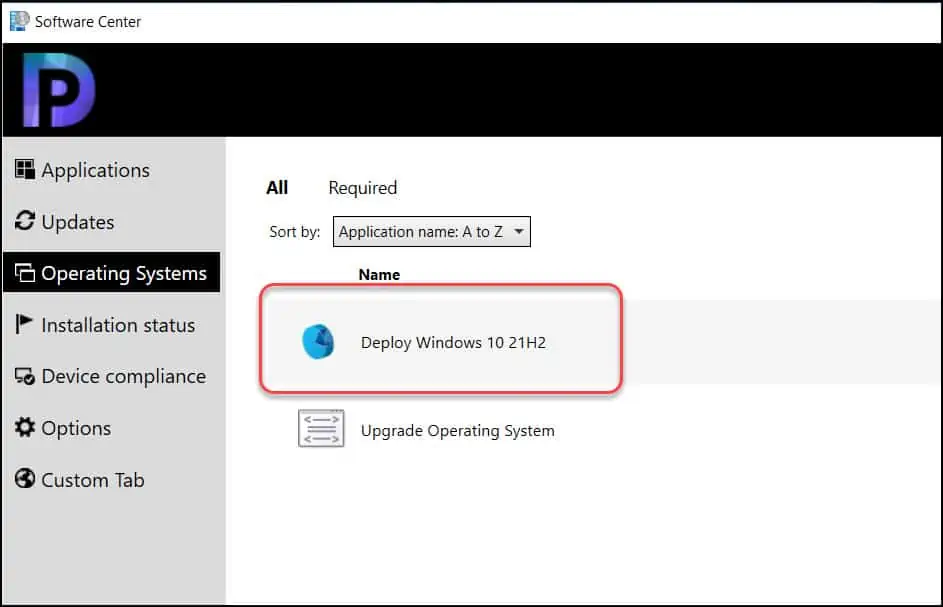
Task: Click the Name column header
Action: [x=379, y=274]
